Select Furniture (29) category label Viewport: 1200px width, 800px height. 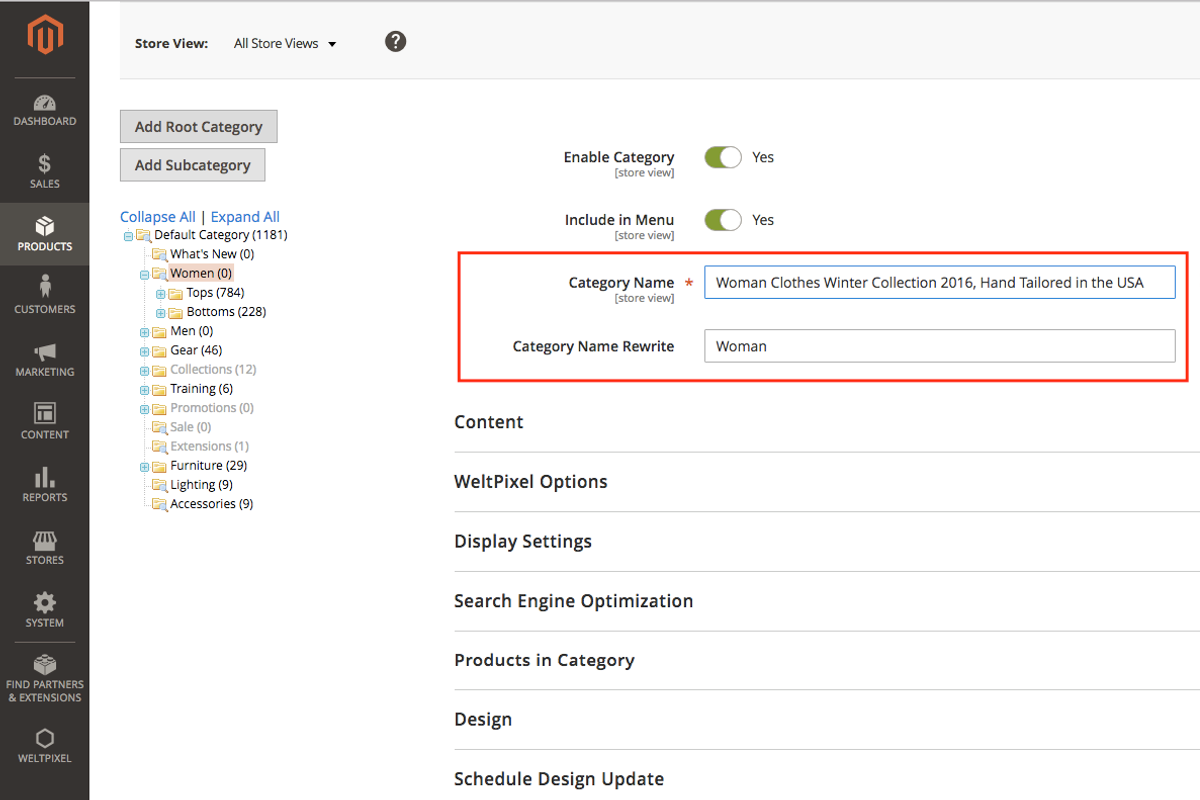click(208, 465)
